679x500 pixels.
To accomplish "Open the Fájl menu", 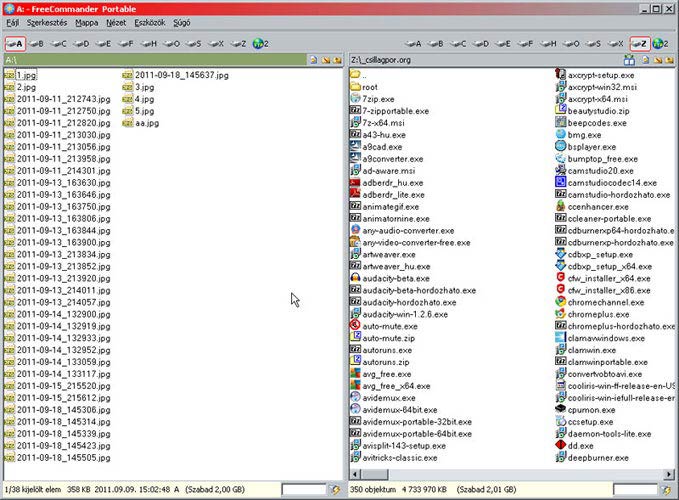I will 13,21.
